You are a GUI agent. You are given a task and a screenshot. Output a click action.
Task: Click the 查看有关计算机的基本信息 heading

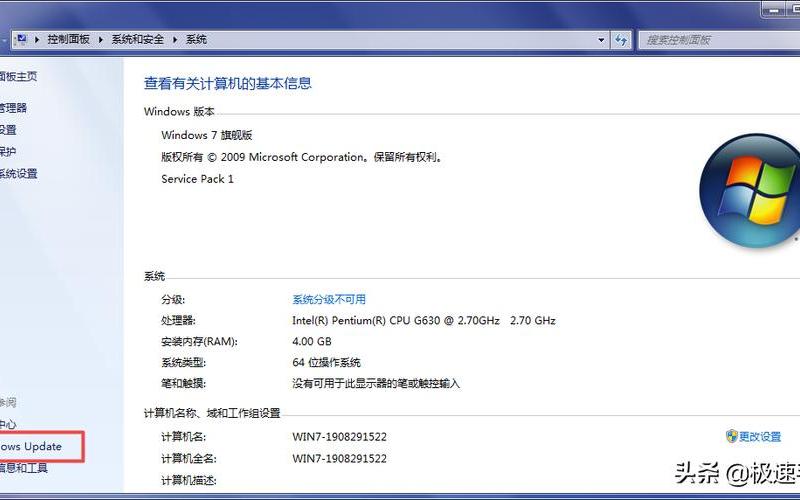[228, 83]
